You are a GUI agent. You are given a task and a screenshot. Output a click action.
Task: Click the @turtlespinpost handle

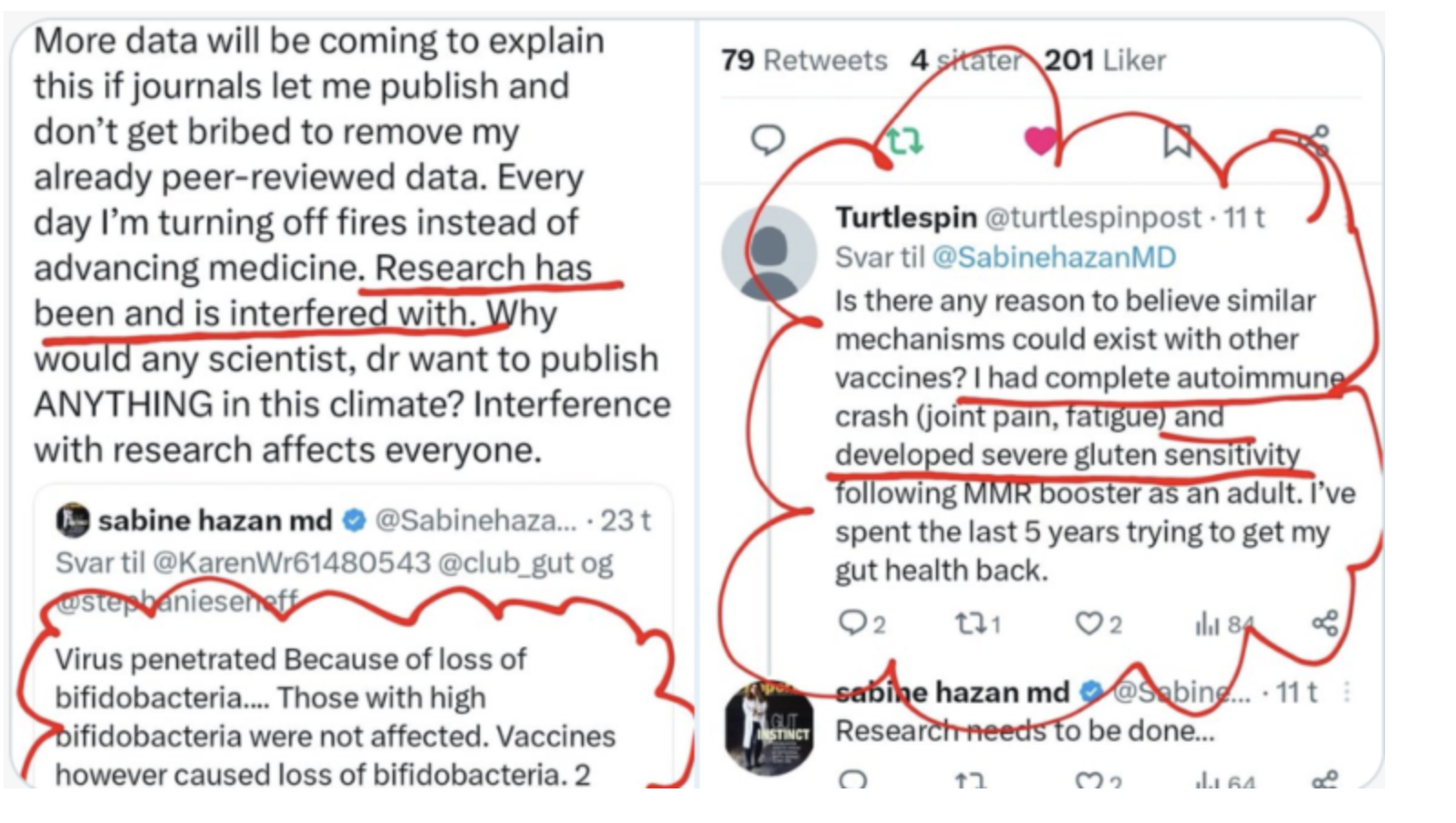[x=1092, y=218]
